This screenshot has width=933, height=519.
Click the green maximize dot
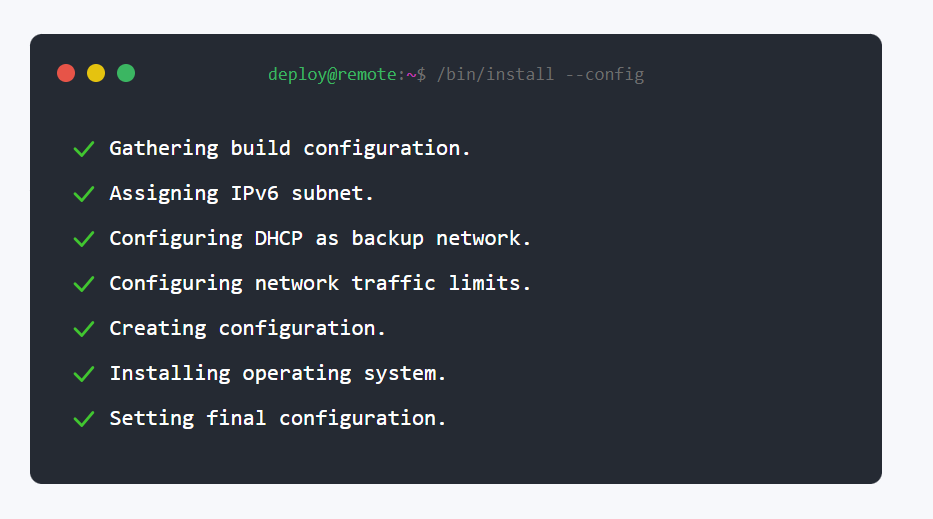pos(126,73)
